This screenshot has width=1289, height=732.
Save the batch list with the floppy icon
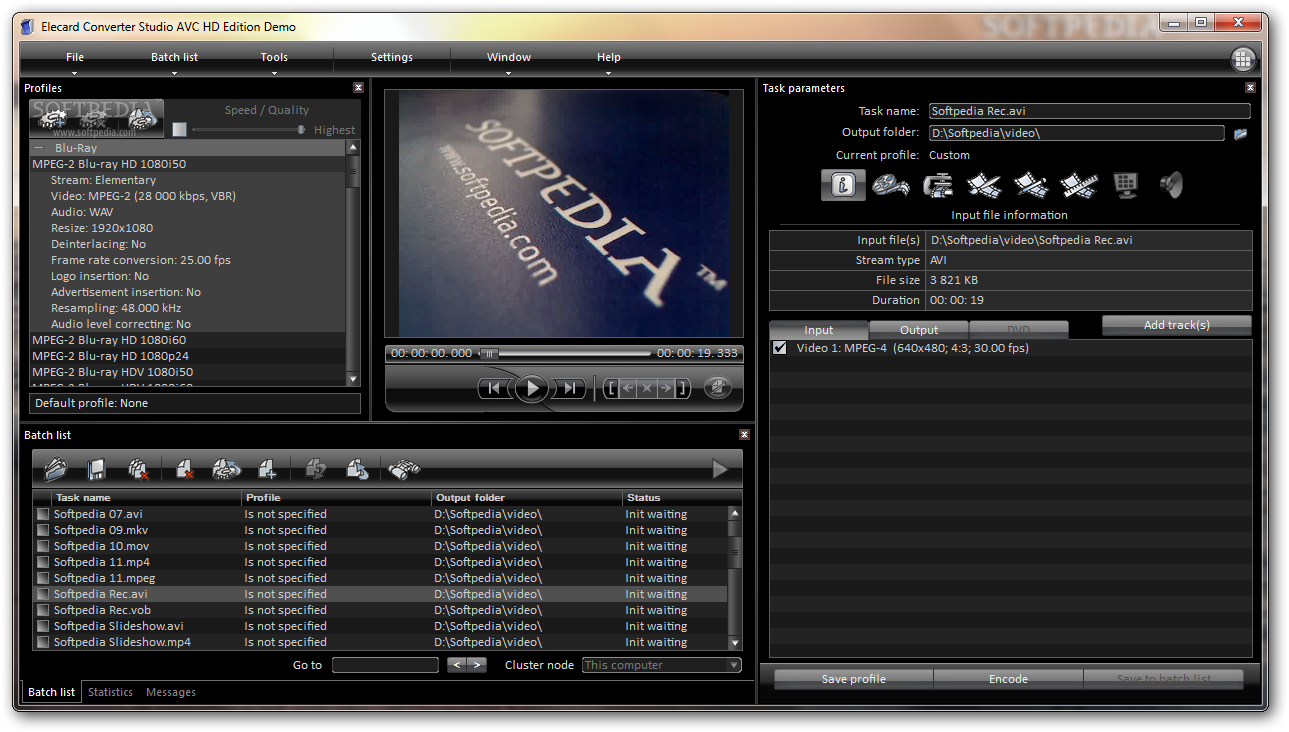point(96,468)
